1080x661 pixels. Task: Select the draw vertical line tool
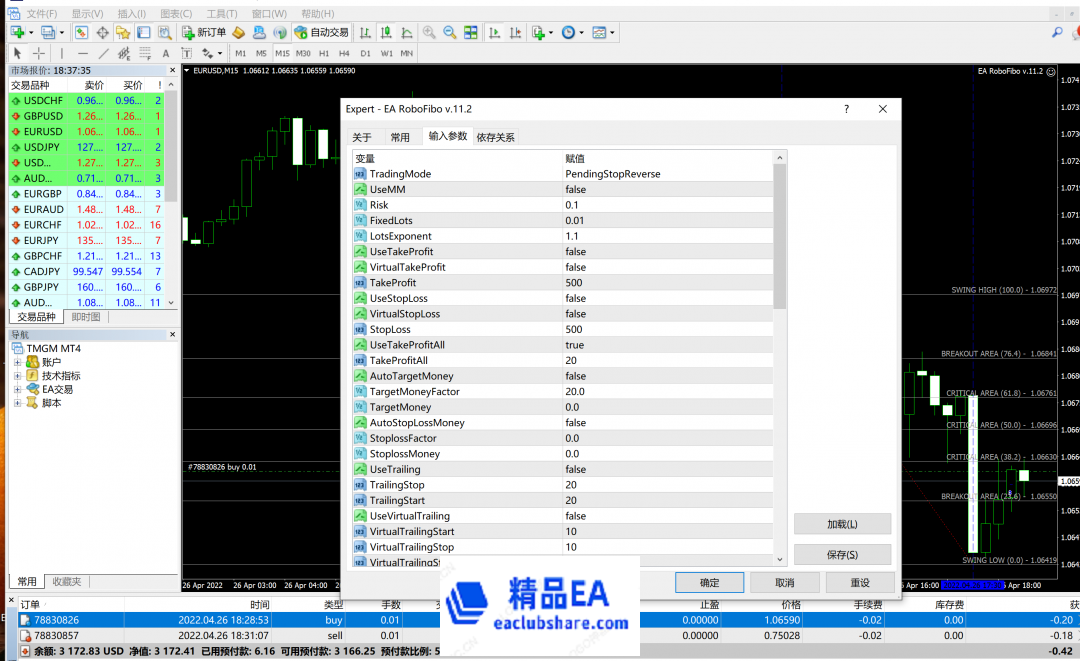pos(61,53)
